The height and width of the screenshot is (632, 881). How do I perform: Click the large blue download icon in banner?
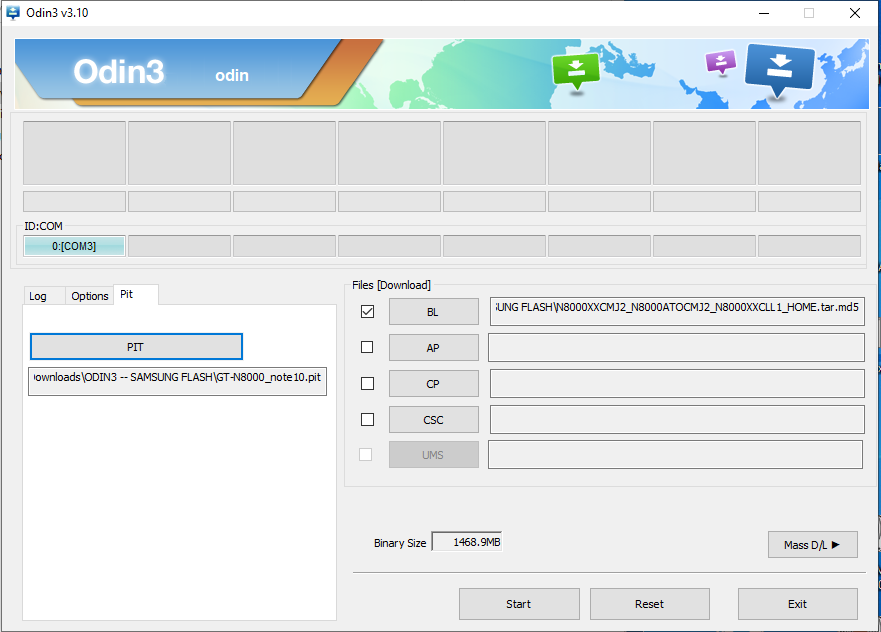pyautogui.click(x=779, y=70)
